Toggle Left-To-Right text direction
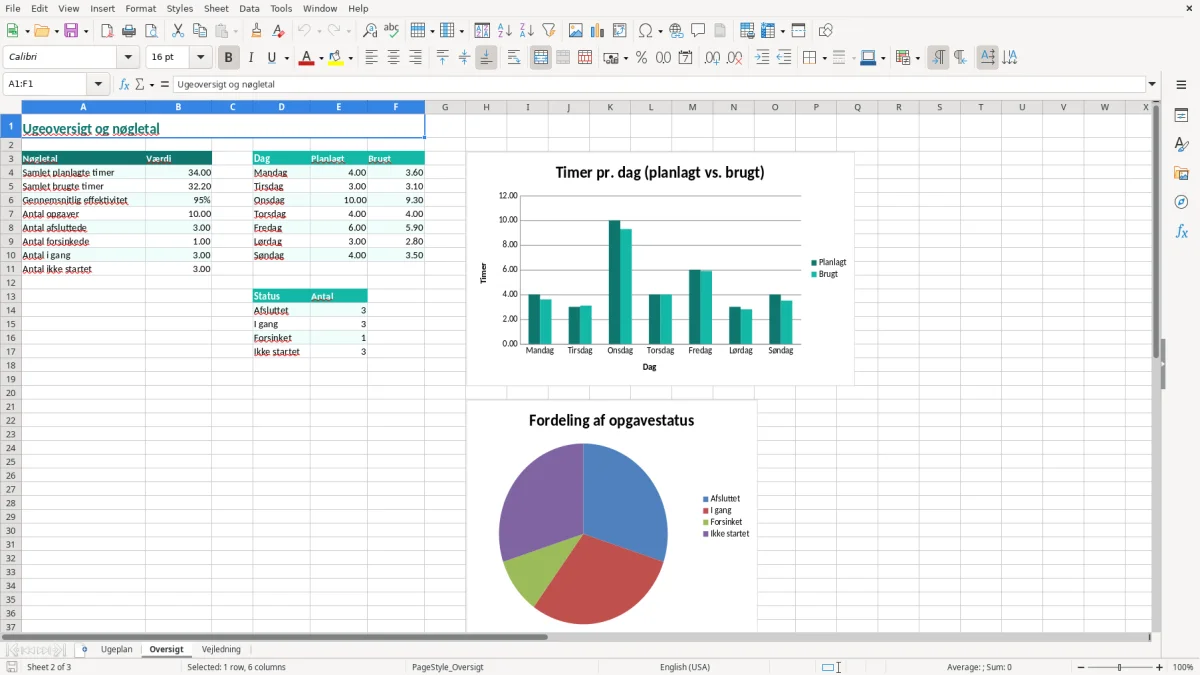1200x675 pixels. point(938,58)
